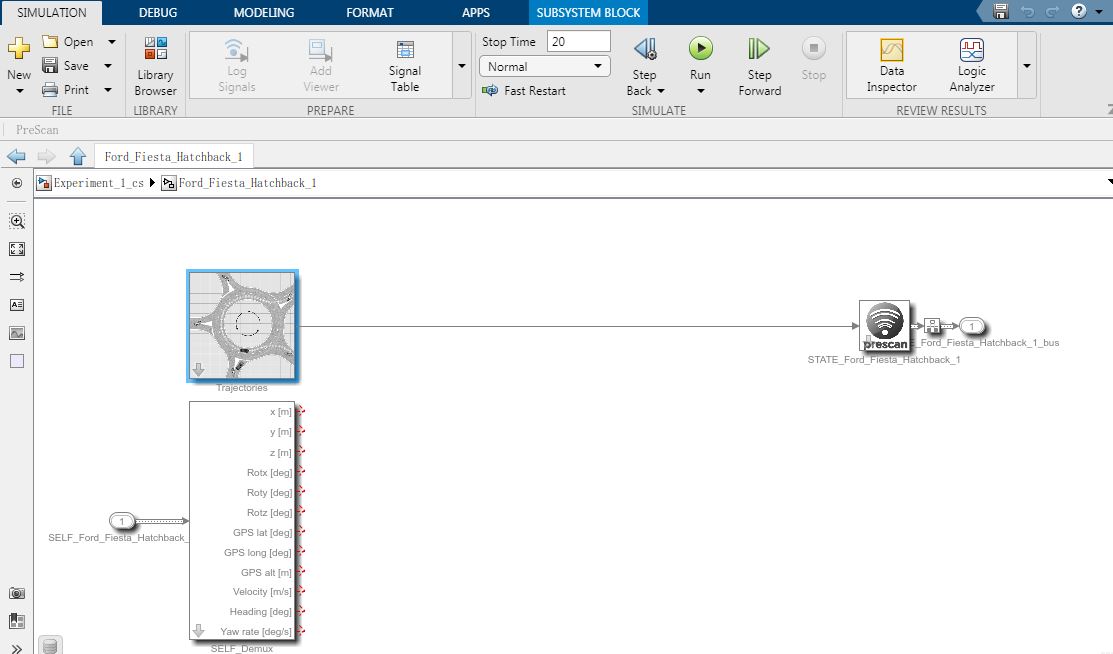Click the Velocity [m/s] output label
1113x654 pixels.
[x=262, y=592]
